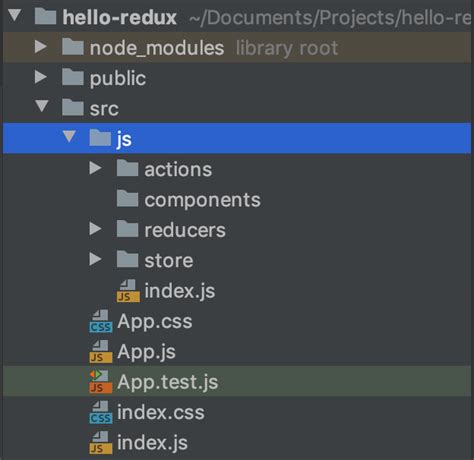The image size is (474, 460).
Task: Select the App.test.js file name
Action: (x=168, y=382)
